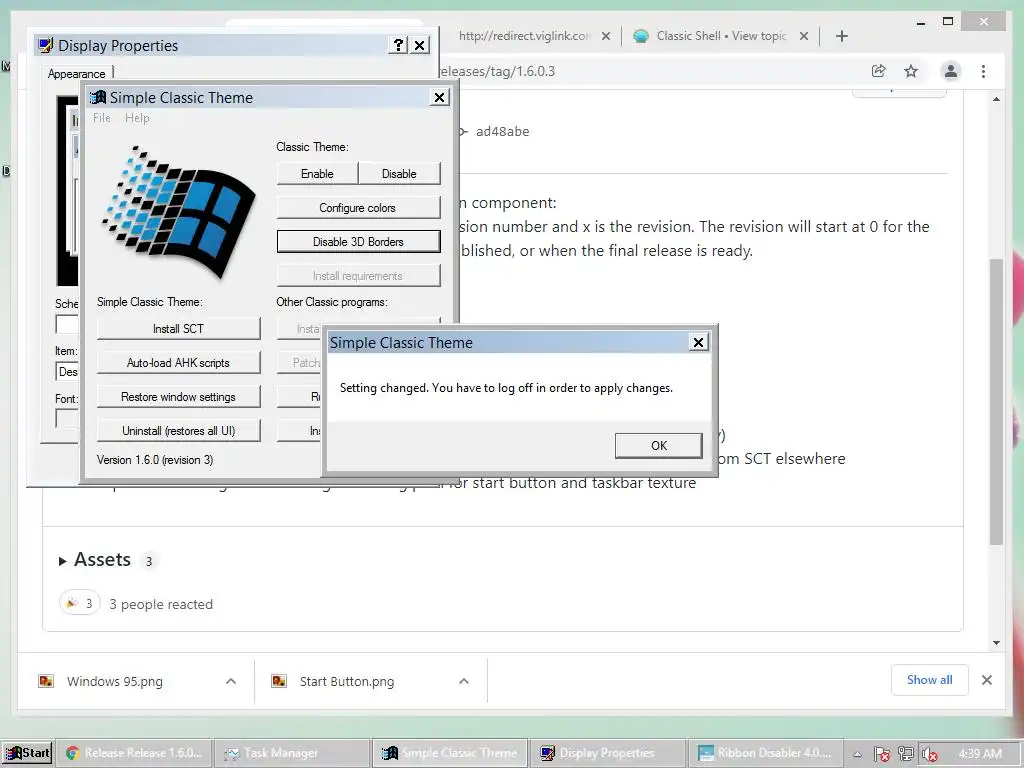Switch to Task Manager taskbar button
Viewport: 1024px width, 768px height.
pos(291,753)
